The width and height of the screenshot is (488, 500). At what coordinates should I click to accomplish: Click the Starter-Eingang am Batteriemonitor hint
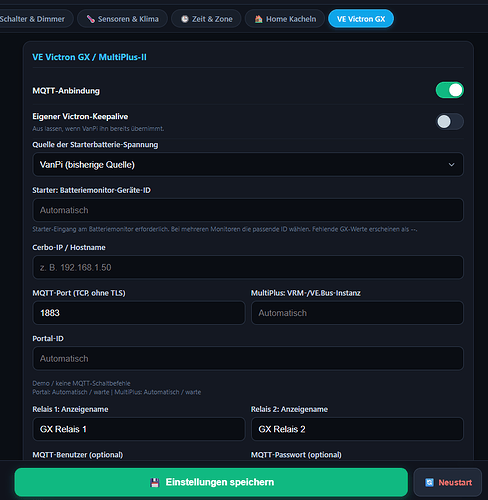coord(225,229)
